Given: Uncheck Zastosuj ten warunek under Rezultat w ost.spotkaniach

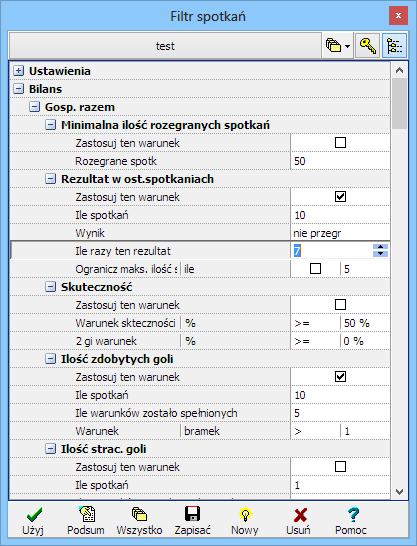Looking at the screenshot, I should 340,196.
